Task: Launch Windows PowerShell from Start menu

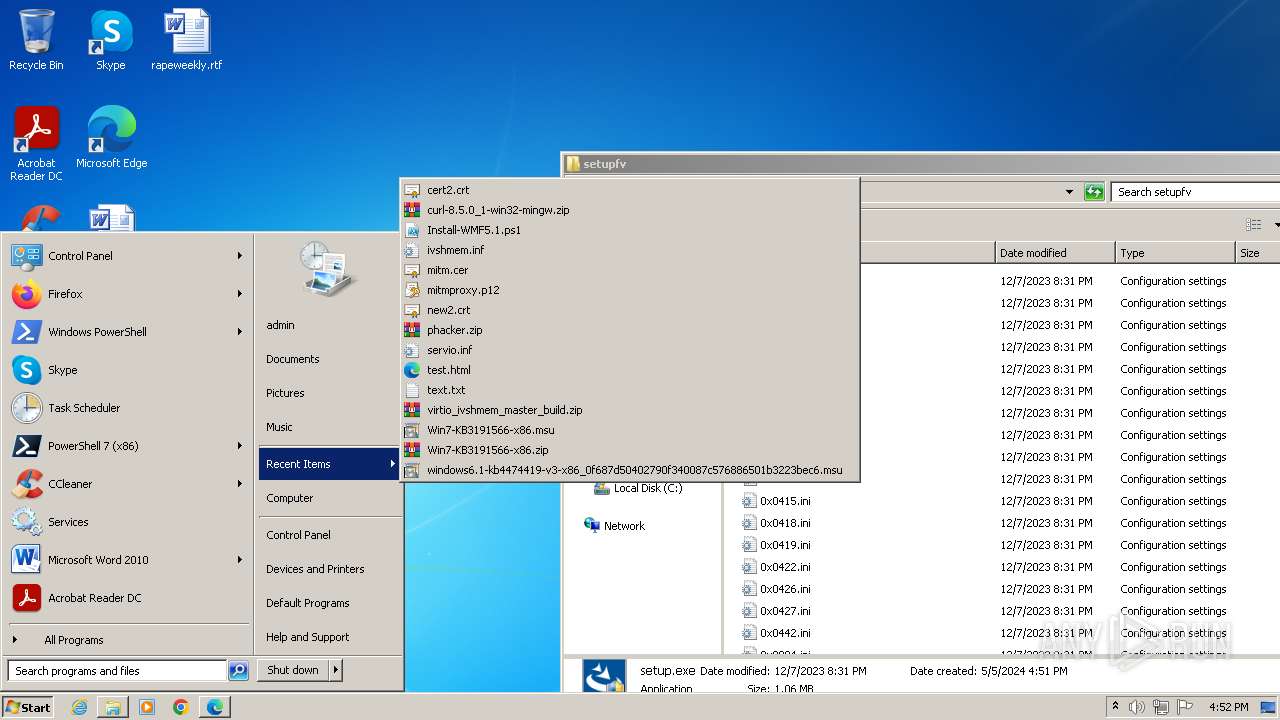Action: (127, 332)
